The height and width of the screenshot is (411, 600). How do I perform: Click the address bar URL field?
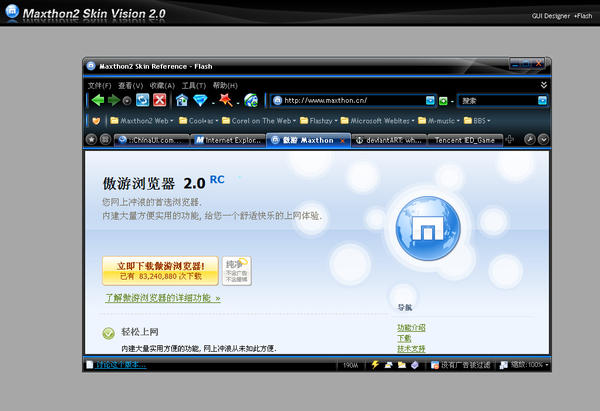coord(354,100)
